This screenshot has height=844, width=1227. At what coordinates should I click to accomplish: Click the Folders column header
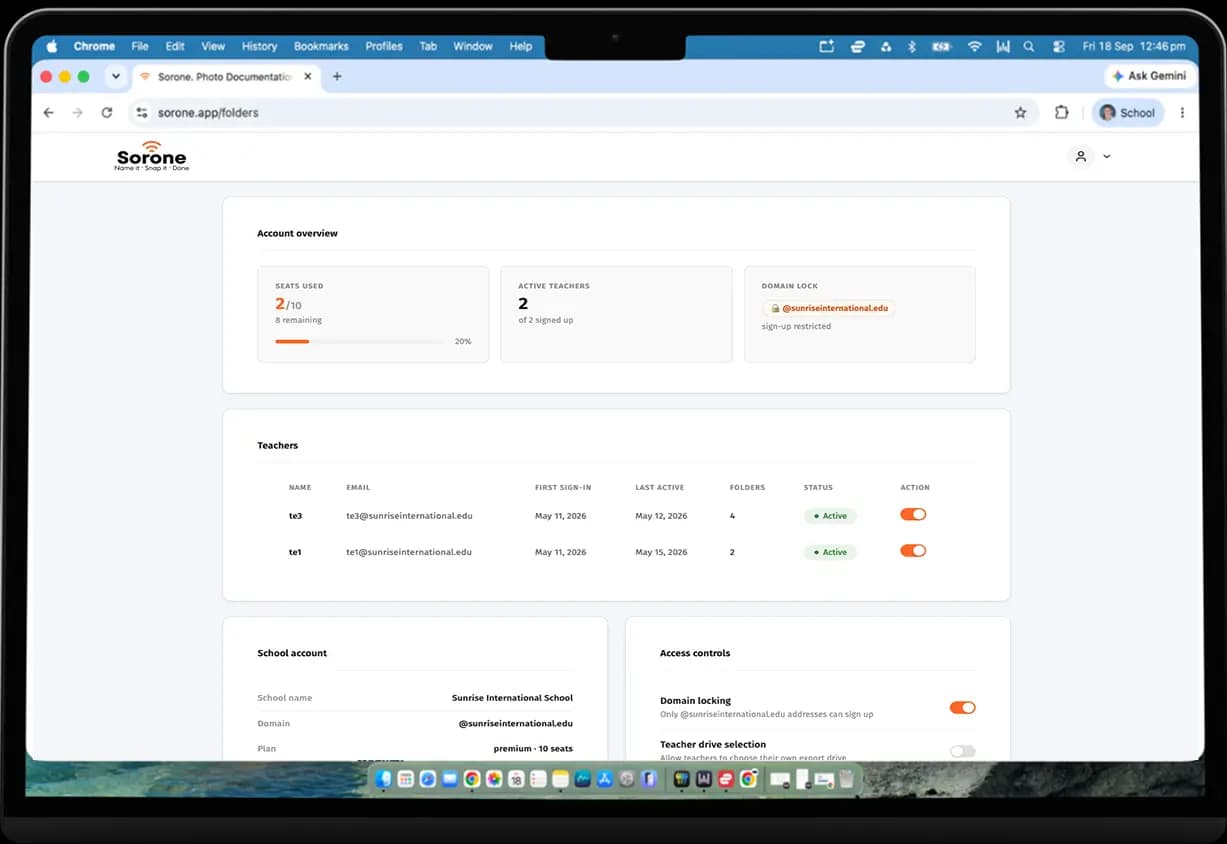pyautogui.click(x=747, y=488)
